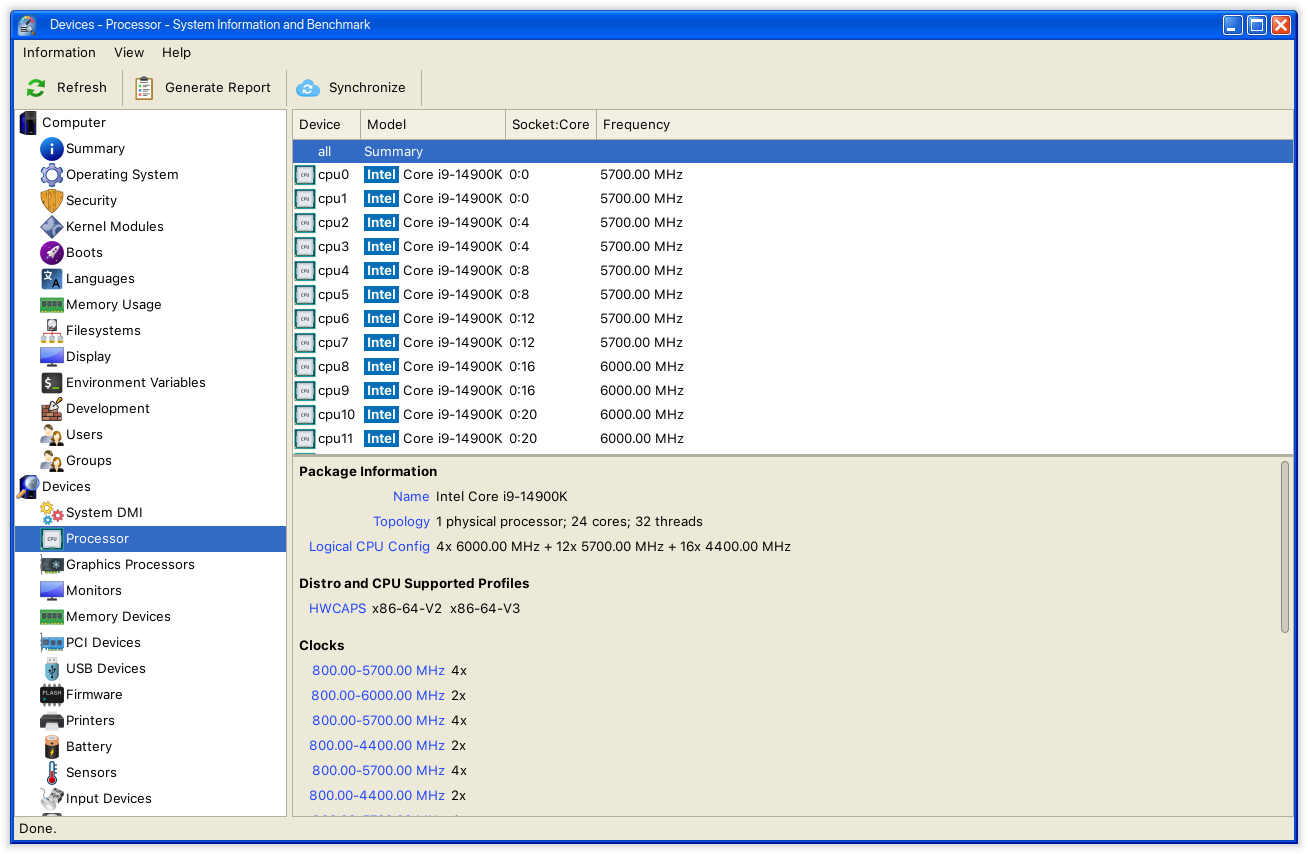This screenshot has width=1308, height=854.
Task: Select the Printers icon
Action: tap(52, 721)
